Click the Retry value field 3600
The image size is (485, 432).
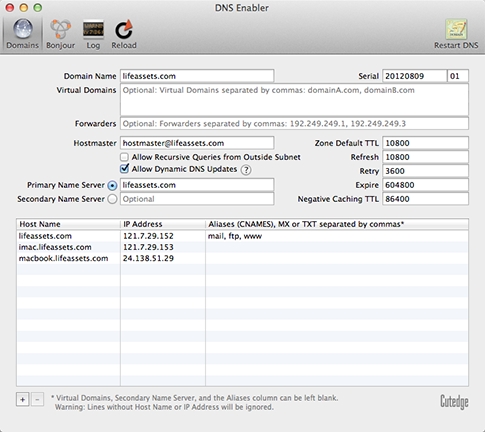point(425,171)
